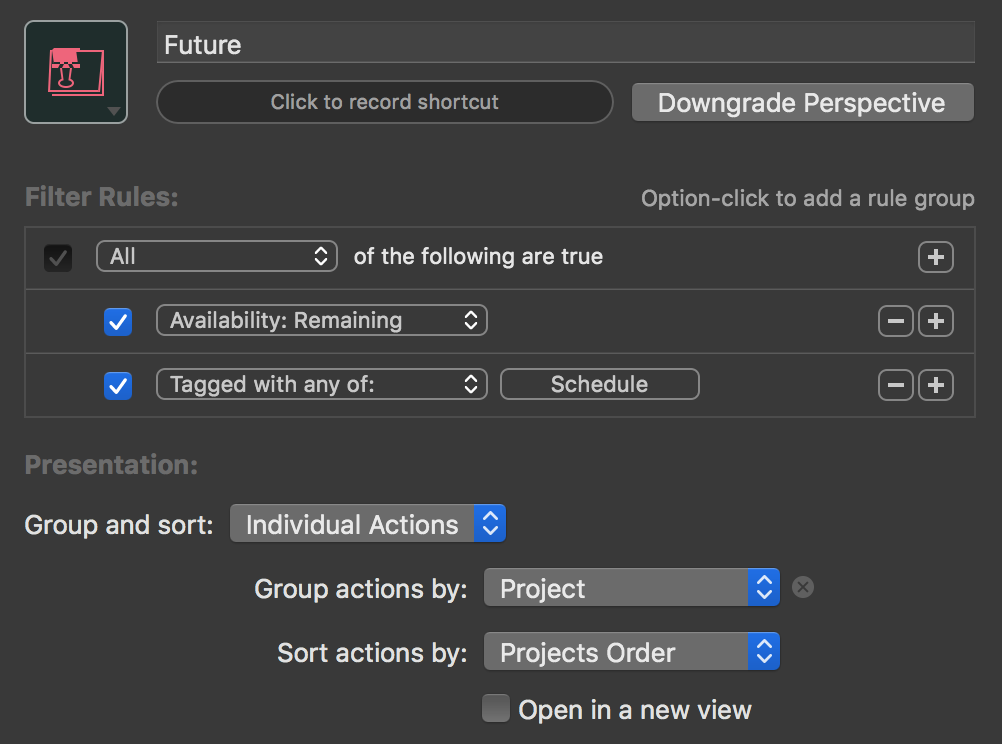Enable Open in a new view
Image resolution: width=1002 pixels, height=744 pixels.
click(495, 709)
